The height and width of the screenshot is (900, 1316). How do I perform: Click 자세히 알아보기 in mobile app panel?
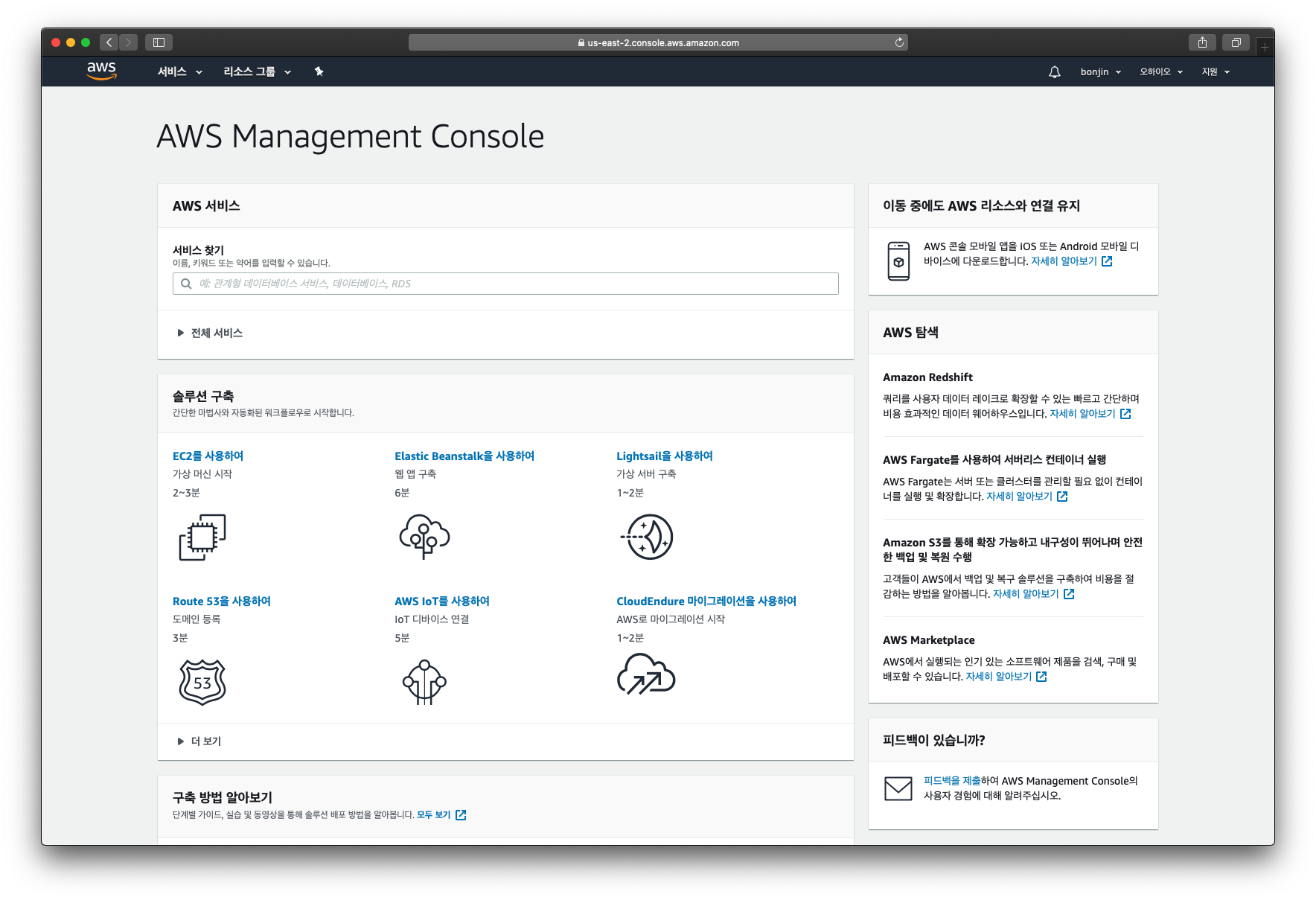tap(1064, 261)
